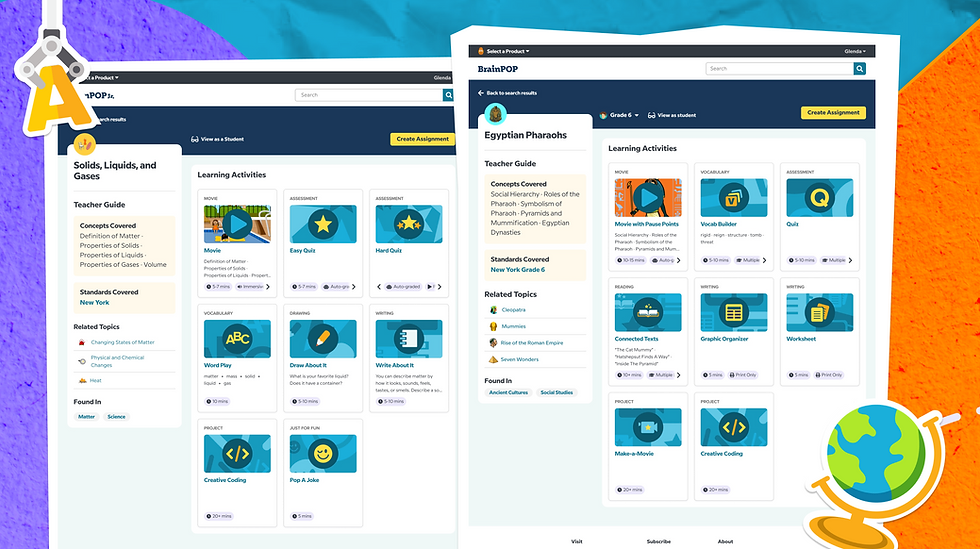Open the Draw About It pencil icon
This screenshot has width=980, height=549.
coord(322,339)
